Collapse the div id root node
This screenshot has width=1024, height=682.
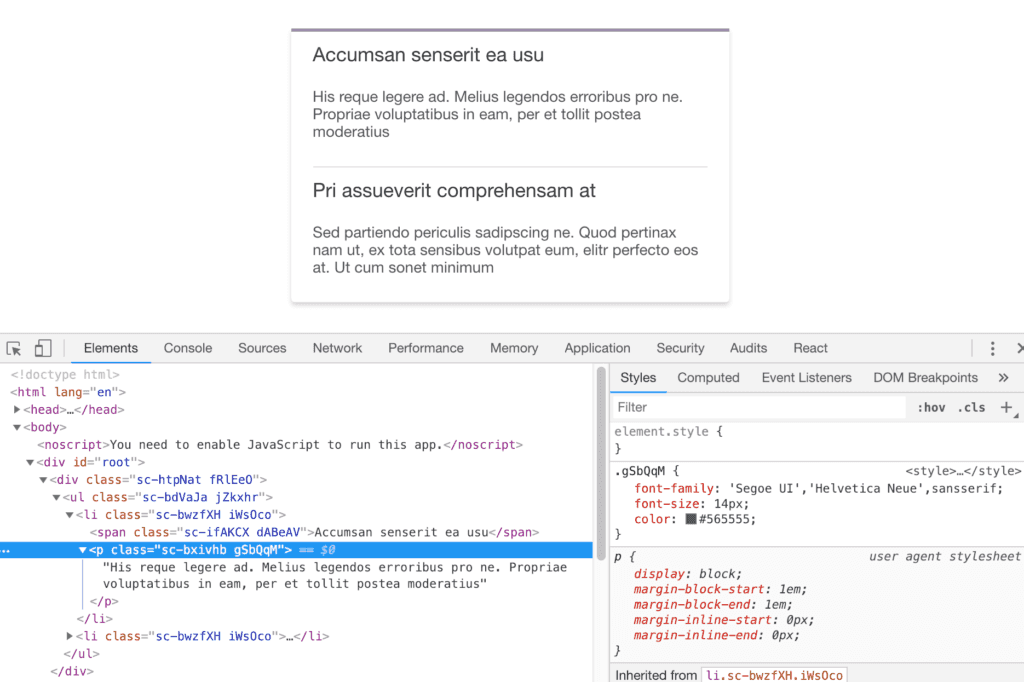pos(30,462)
